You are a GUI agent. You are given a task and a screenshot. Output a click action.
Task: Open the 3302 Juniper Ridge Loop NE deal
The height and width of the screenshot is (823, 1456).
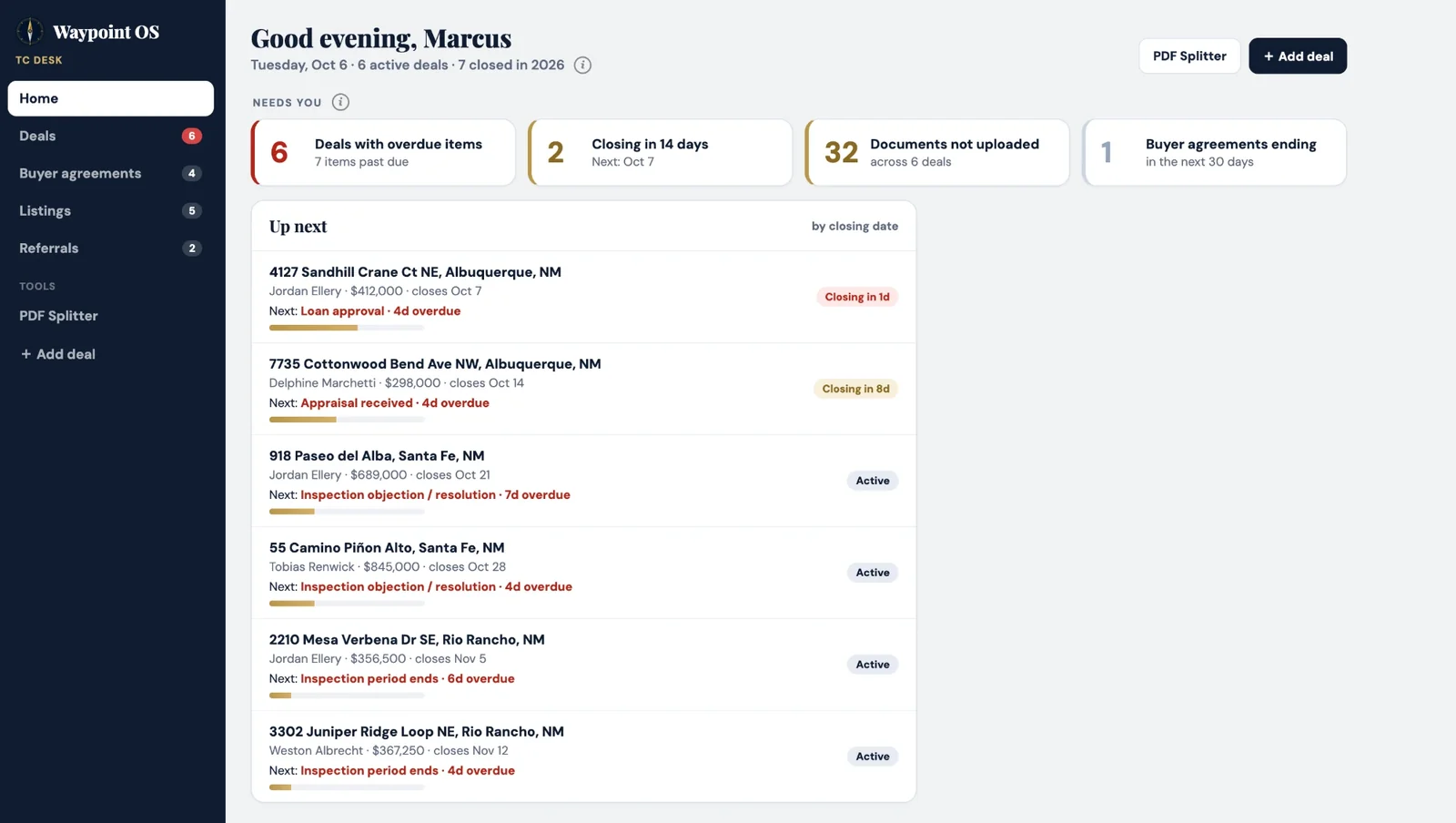click(583, 757)
